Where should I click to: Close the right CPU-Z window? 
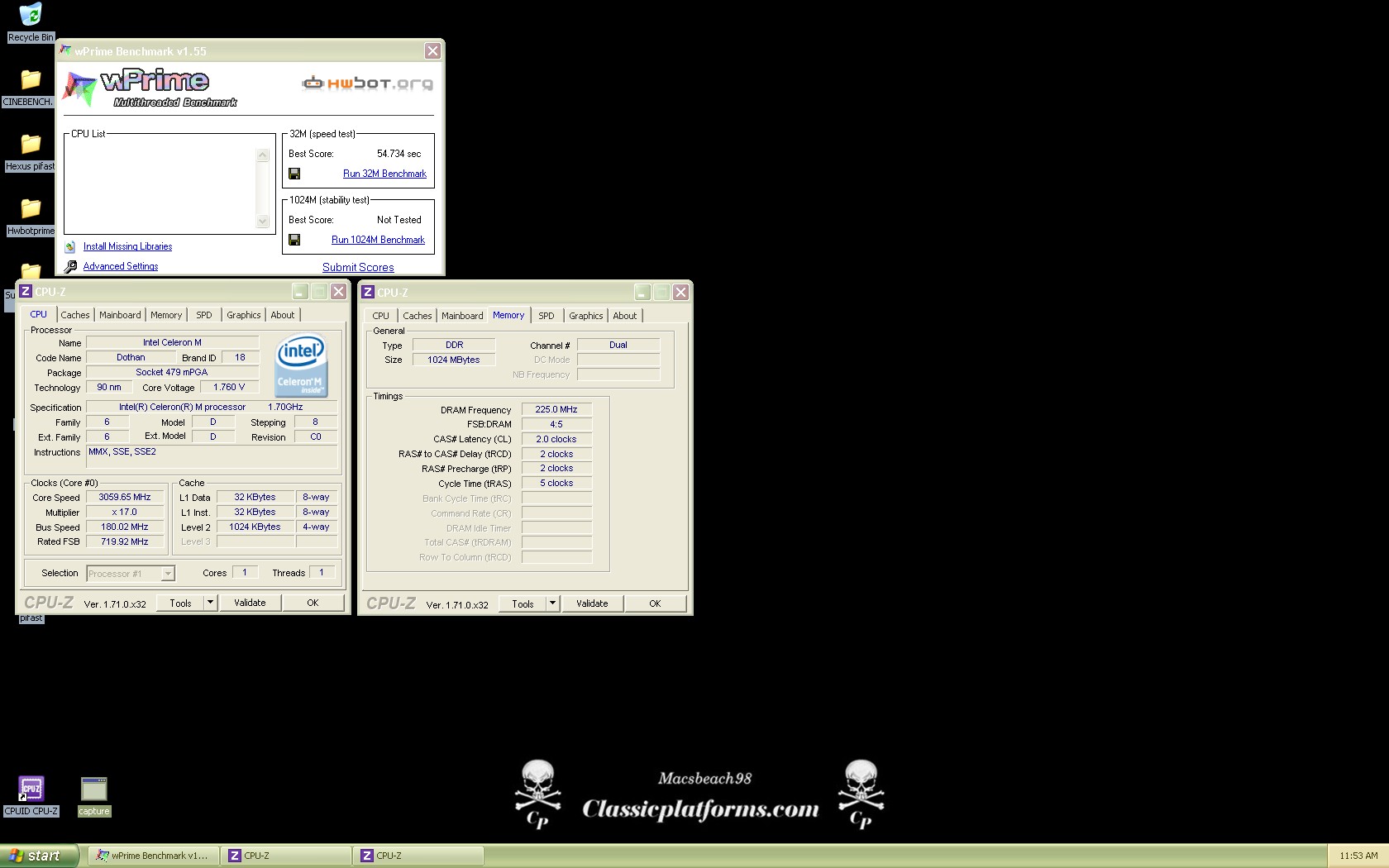tap(680, 292)
